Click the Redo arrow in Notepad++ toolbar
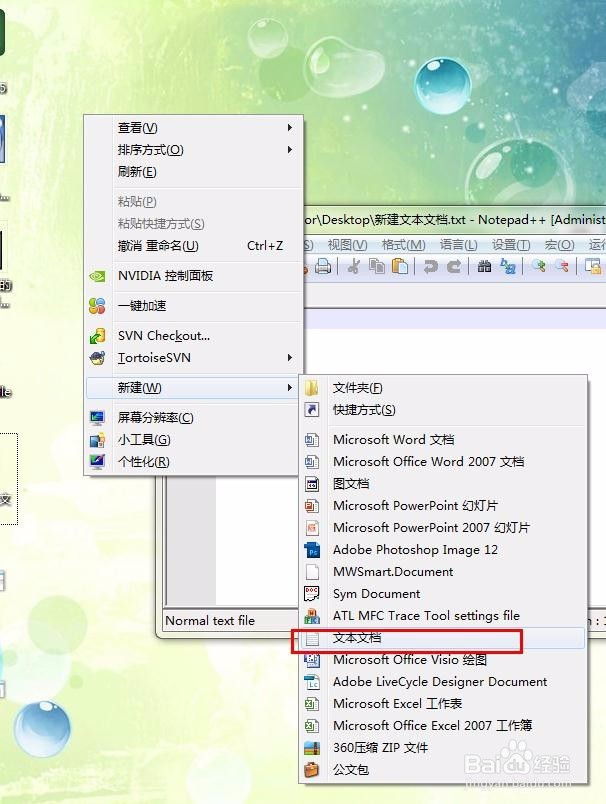Screen dimensions: 606x804 click(x=454, y=266)
